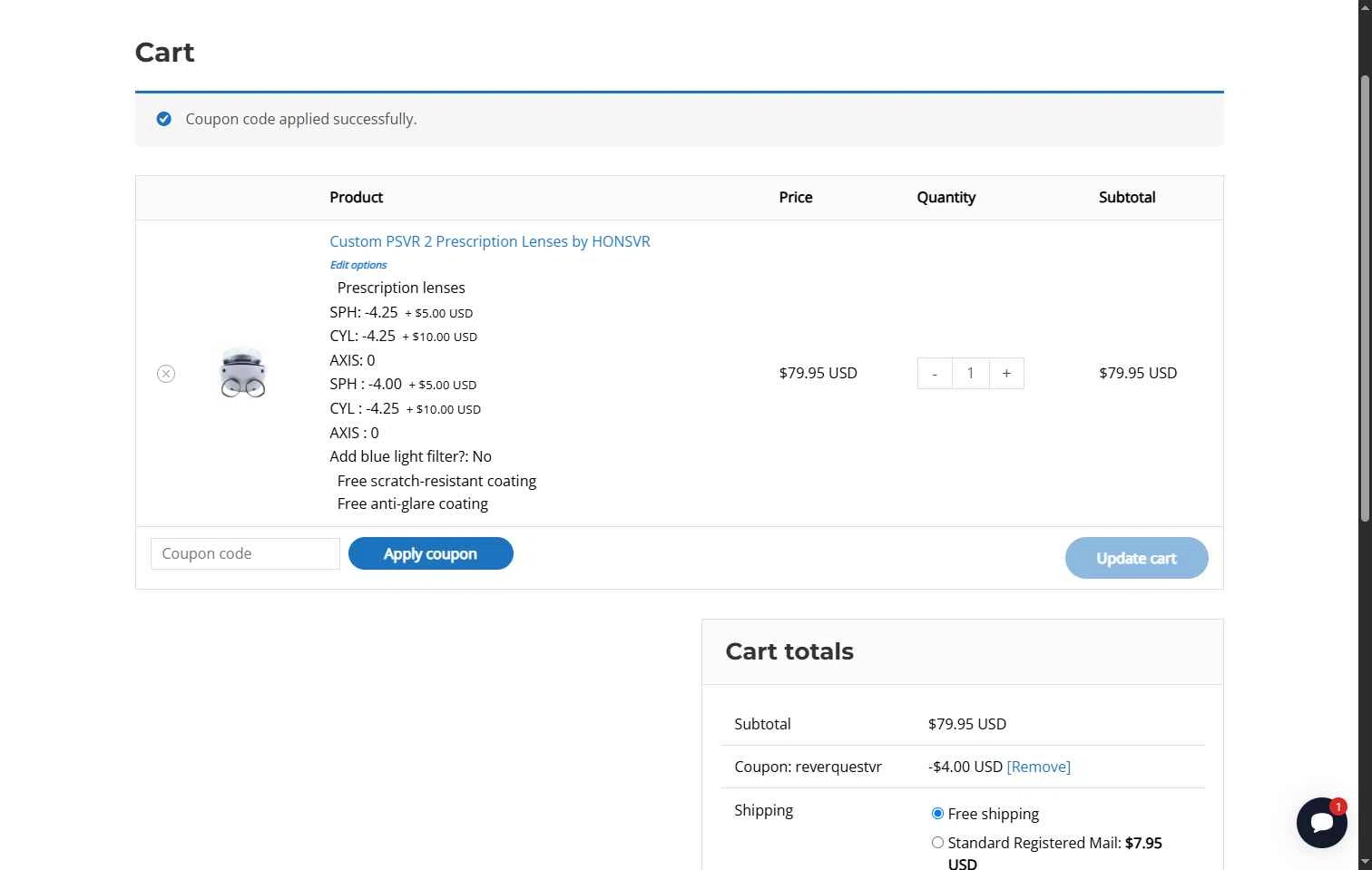The height and width of the screenshot is (870, 1372).
Task: Remove the reverquestvr coupon
Action: pos(1039,767)
